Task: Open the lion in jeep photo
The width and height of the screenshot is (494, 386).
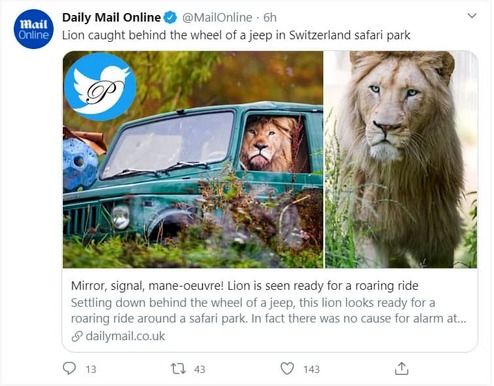Action: pyautogui.click(x=193, y=159)
